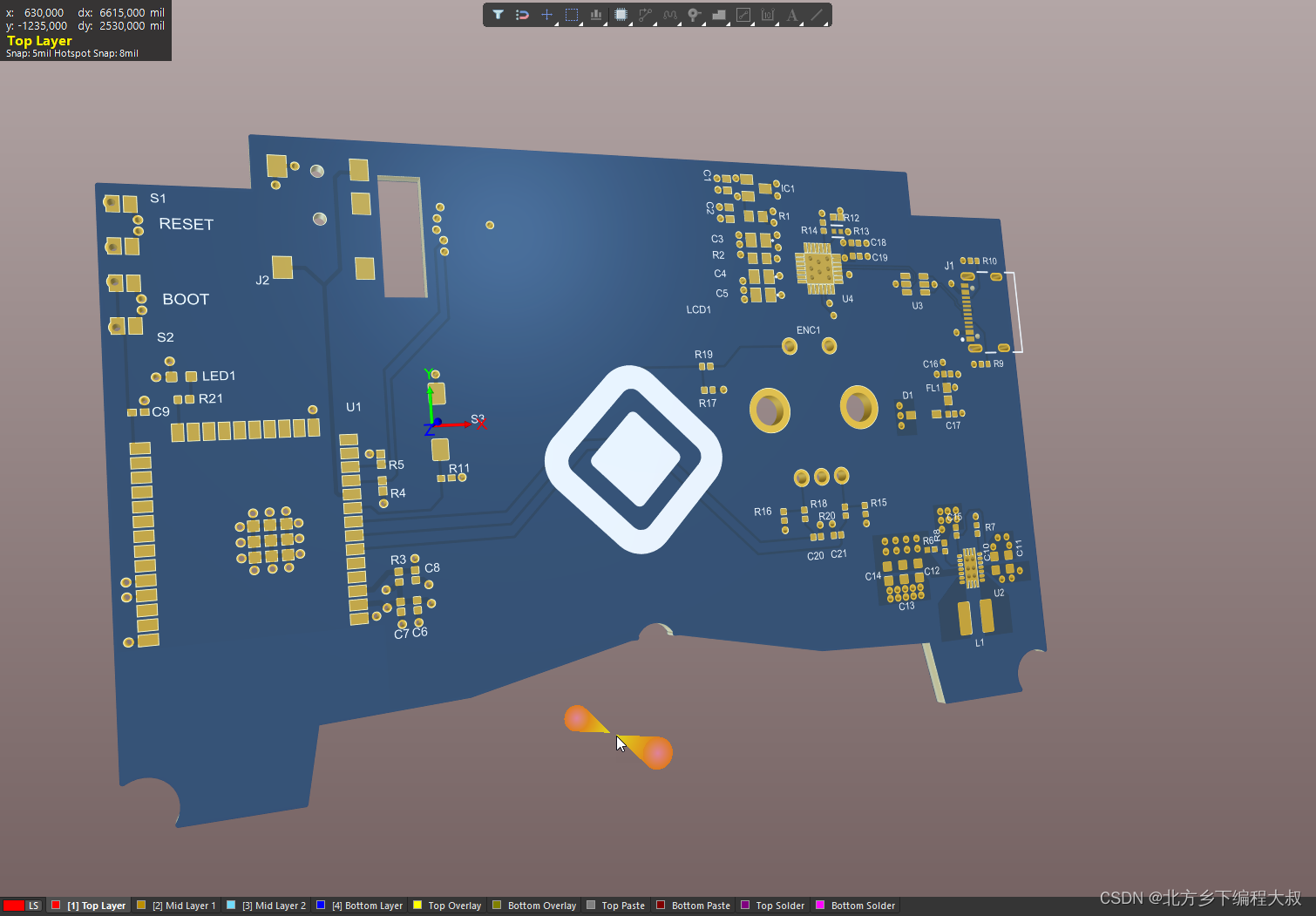Click the U3 designator label
This screenshot has height=916, width=1316.
coord(917,306)
